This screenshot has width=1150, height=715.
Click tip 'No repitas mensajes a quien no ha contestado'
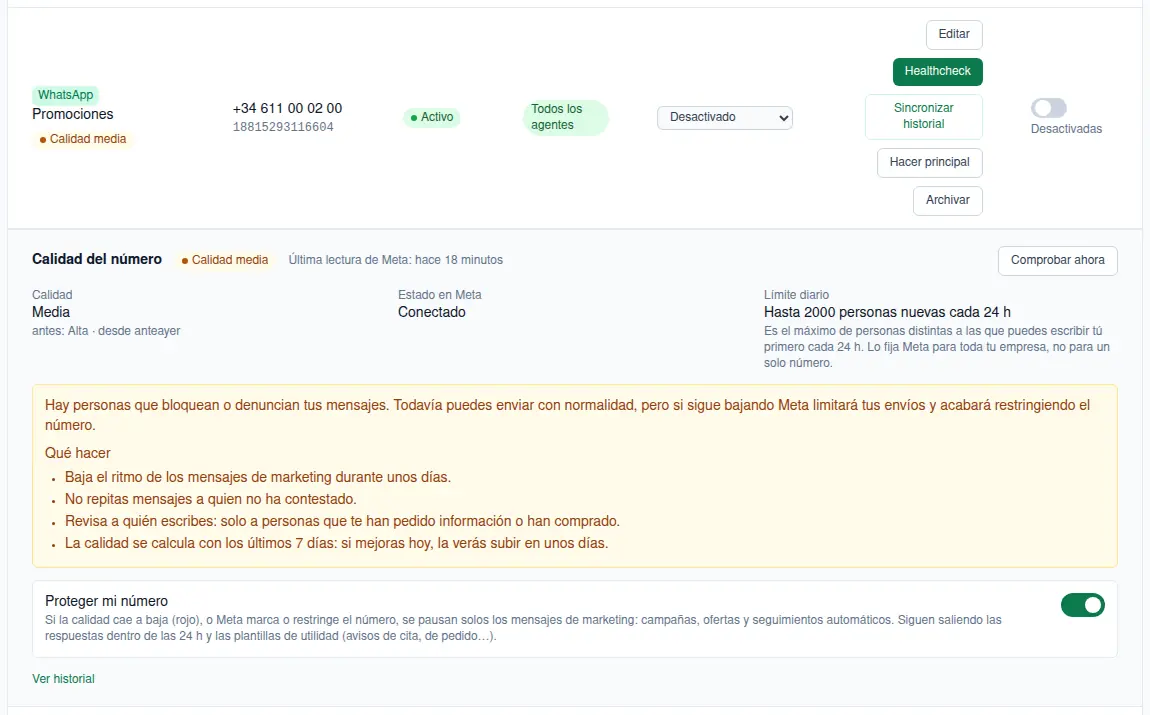coord(210,499)
